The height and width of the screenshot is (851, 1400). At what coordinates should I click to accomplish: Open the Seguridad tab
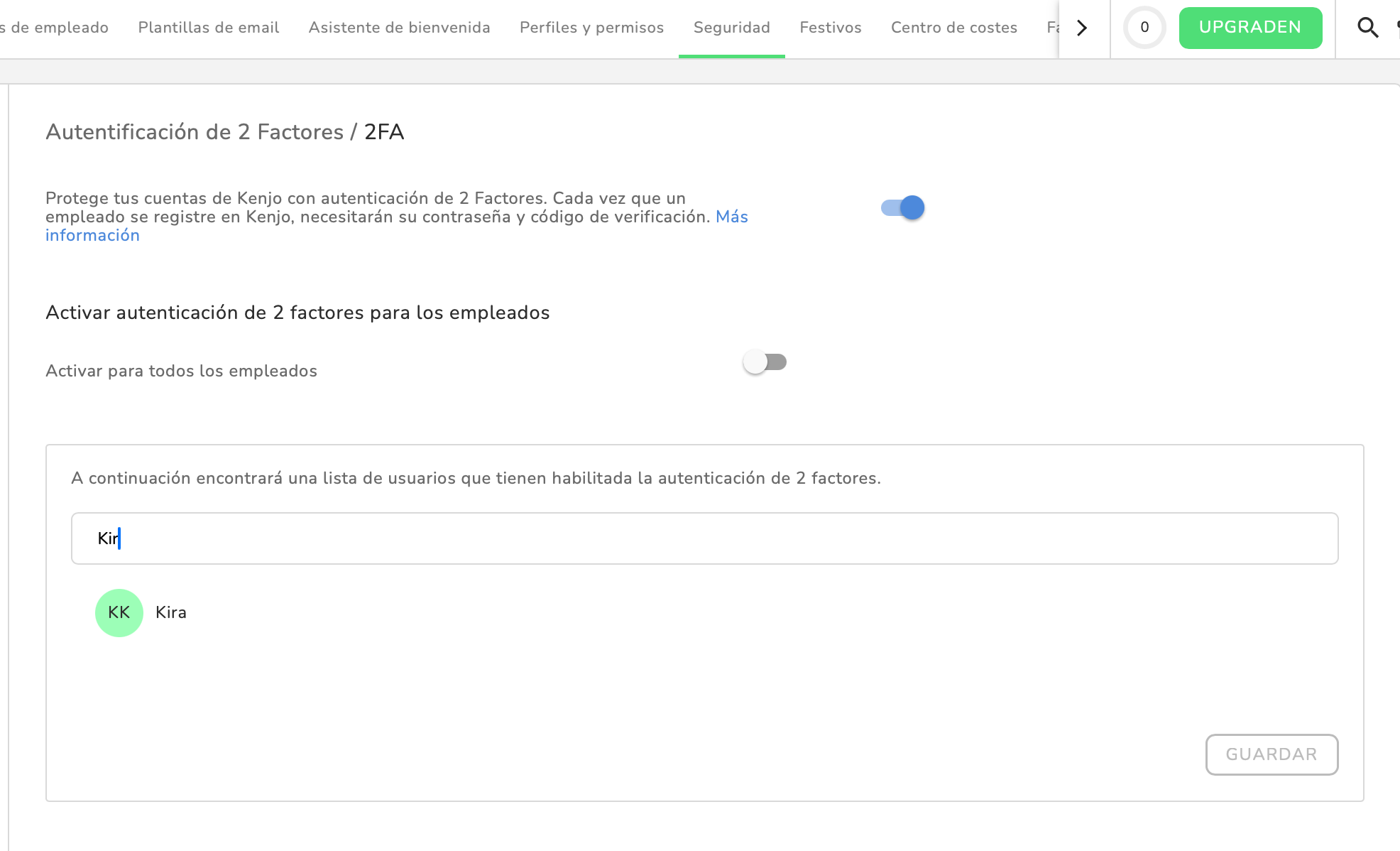pyautogui.click(x=731, y=28)
